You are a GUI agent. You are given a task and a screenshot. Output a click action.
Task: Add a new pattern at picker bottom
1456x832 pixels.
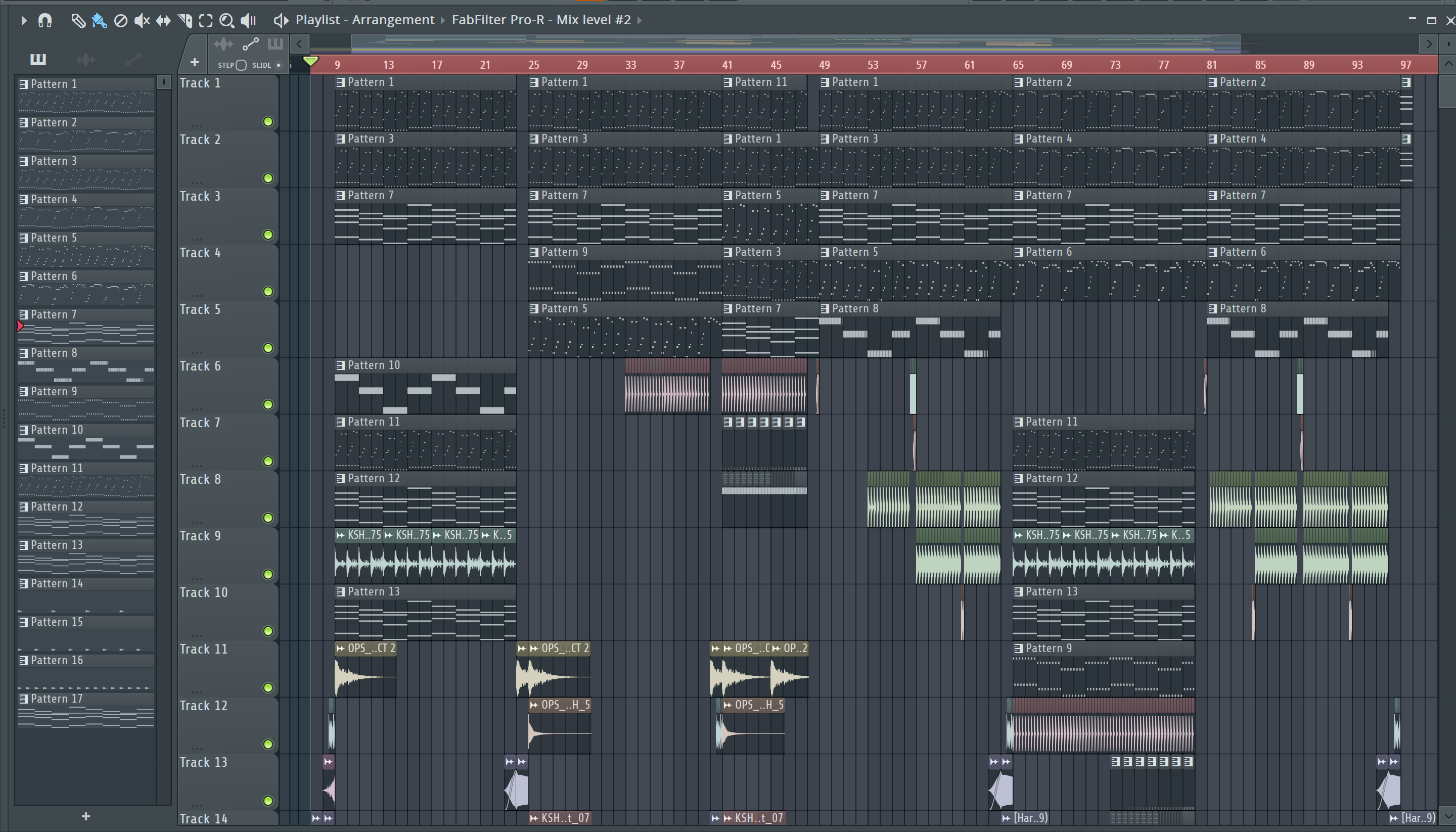point(86,816)
